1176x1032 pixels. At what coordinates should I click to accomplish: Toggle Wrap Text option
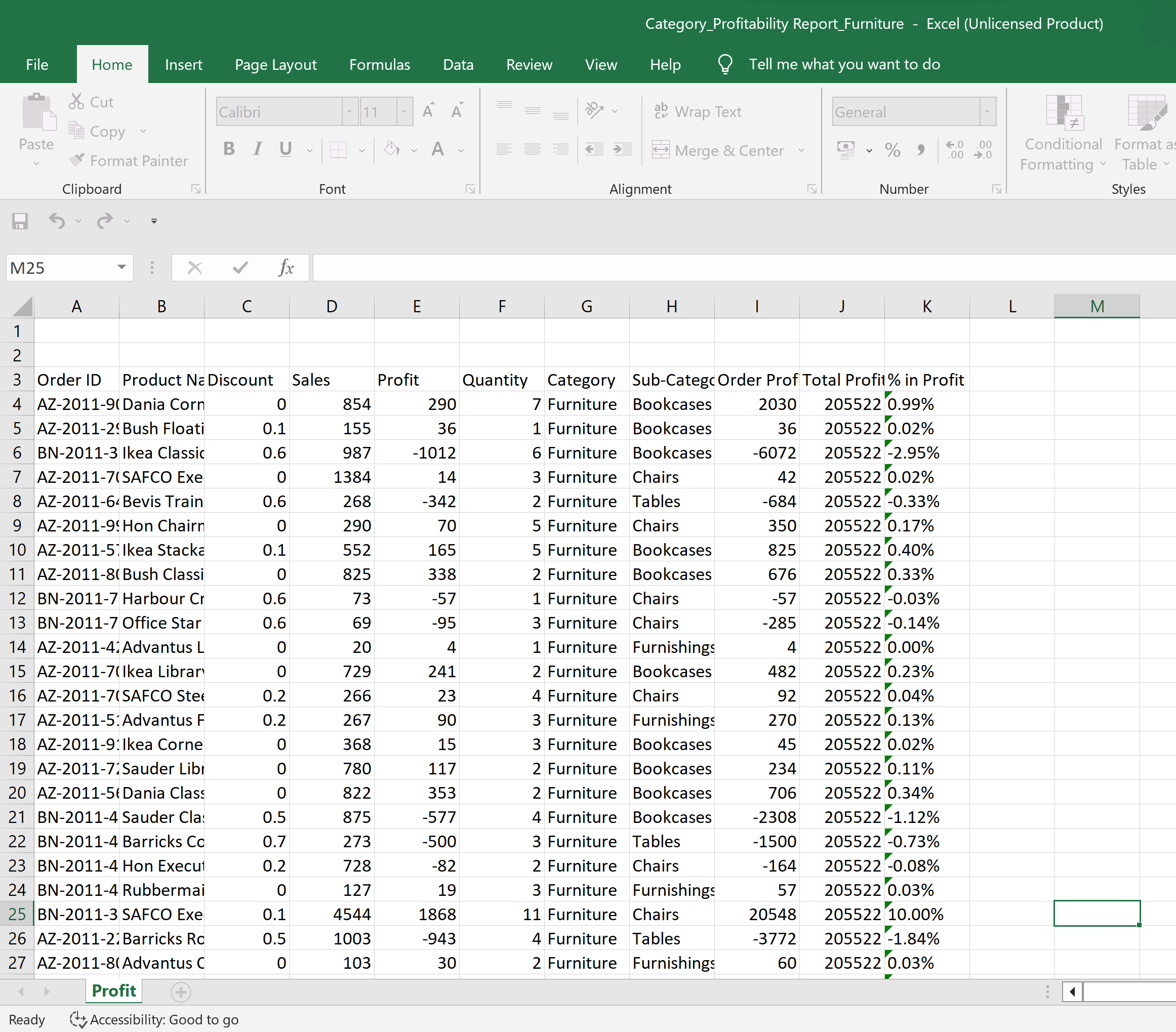[x=697, y=111]
